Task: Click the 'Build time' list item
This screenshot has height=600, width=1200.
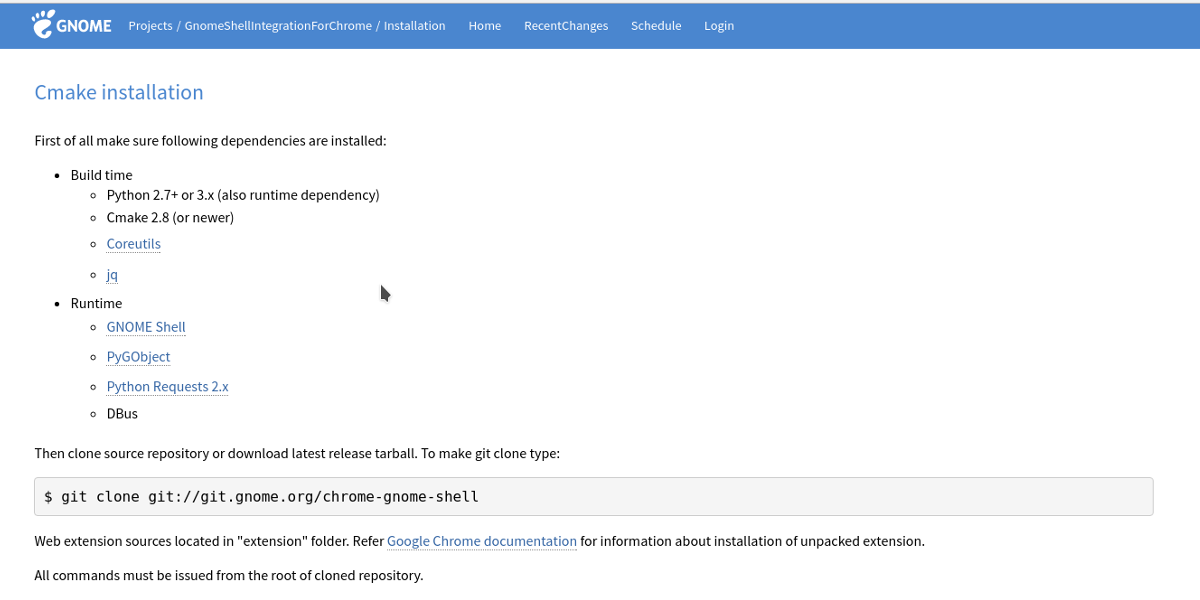Action: (x=101, y=175)
